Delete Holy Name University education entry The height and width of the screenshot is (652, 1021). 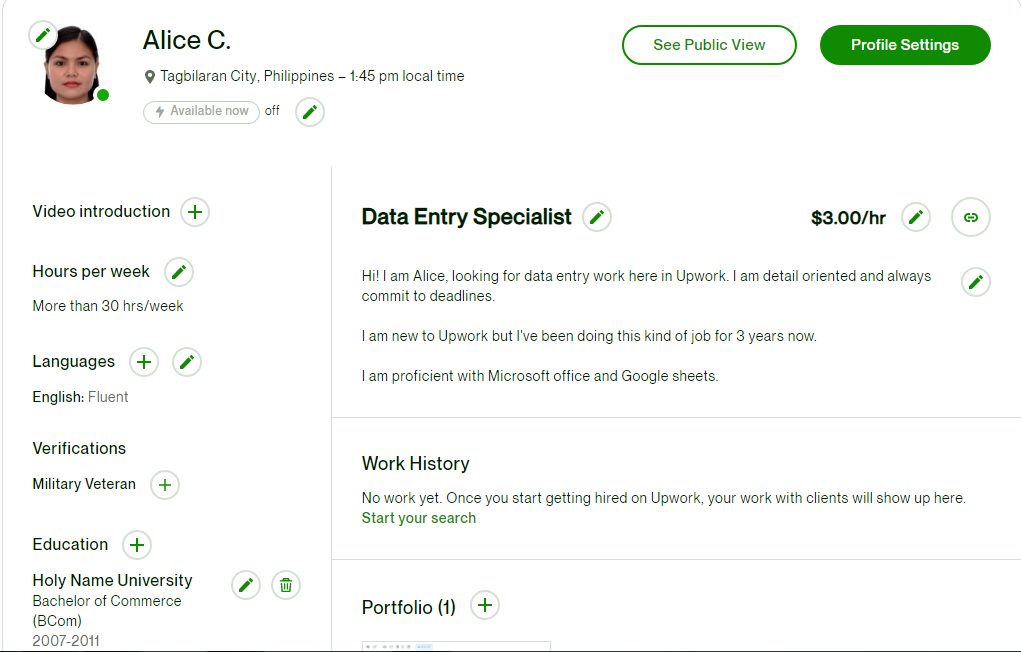tap(286, 586)
